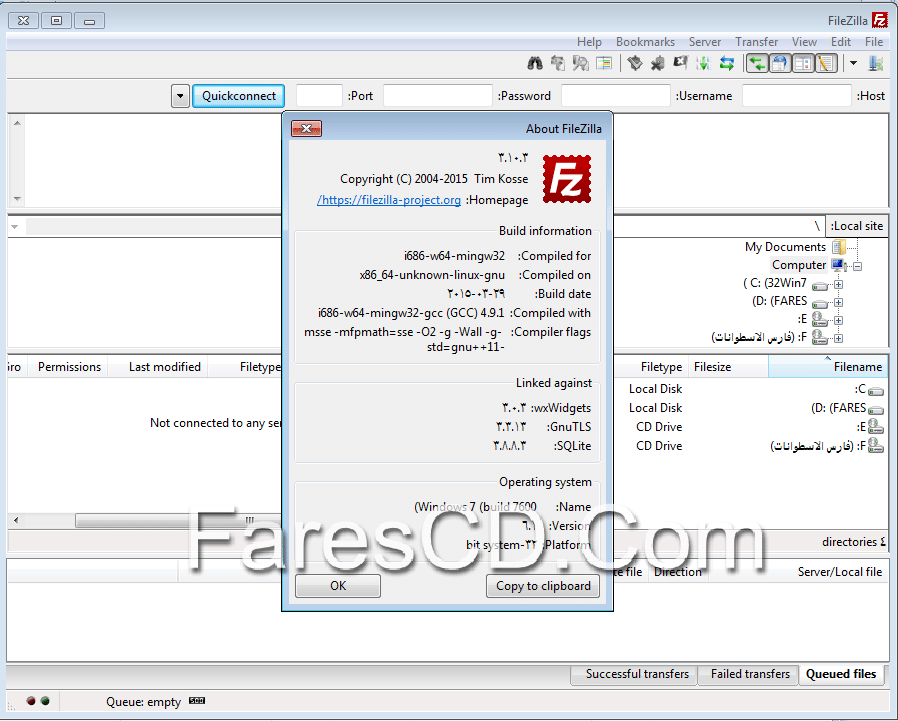Screen dimensions: 898x721
Task: Toggle the directory comparison icon
Action: tap(581, 63)
